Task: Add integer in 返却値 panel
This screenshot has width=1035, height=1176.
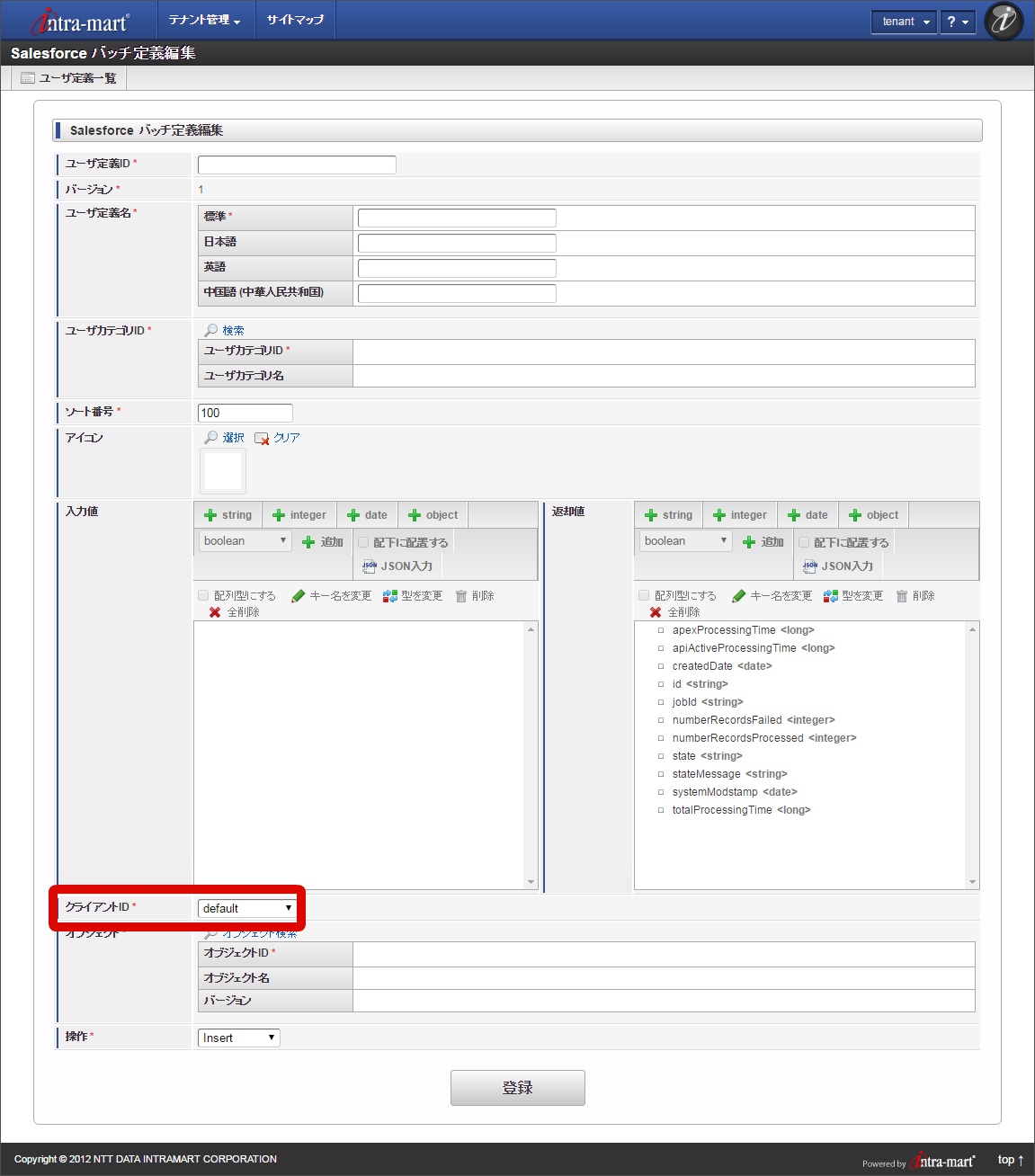Action: pyautogui.click(x=740, y=515)
